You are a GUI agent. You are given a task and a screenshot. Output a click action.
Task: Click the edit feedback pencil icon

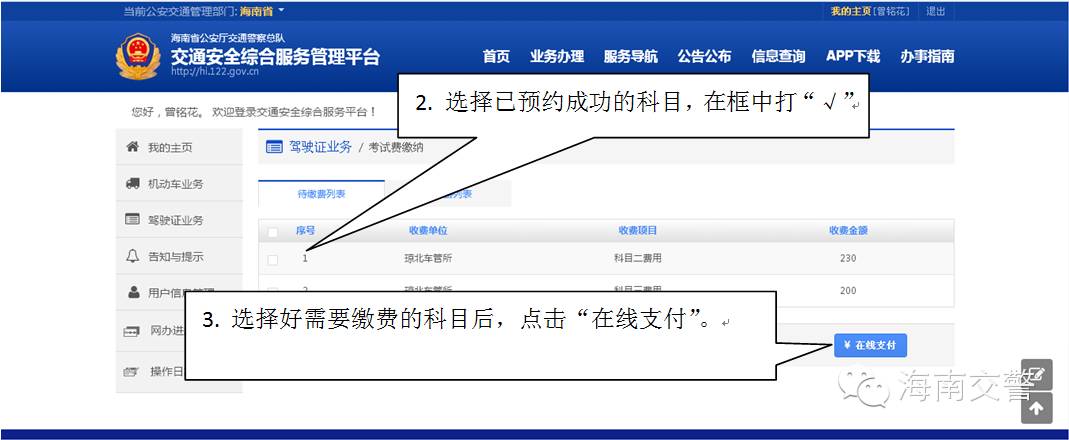pyautogui.click(x=1036, y=375)
